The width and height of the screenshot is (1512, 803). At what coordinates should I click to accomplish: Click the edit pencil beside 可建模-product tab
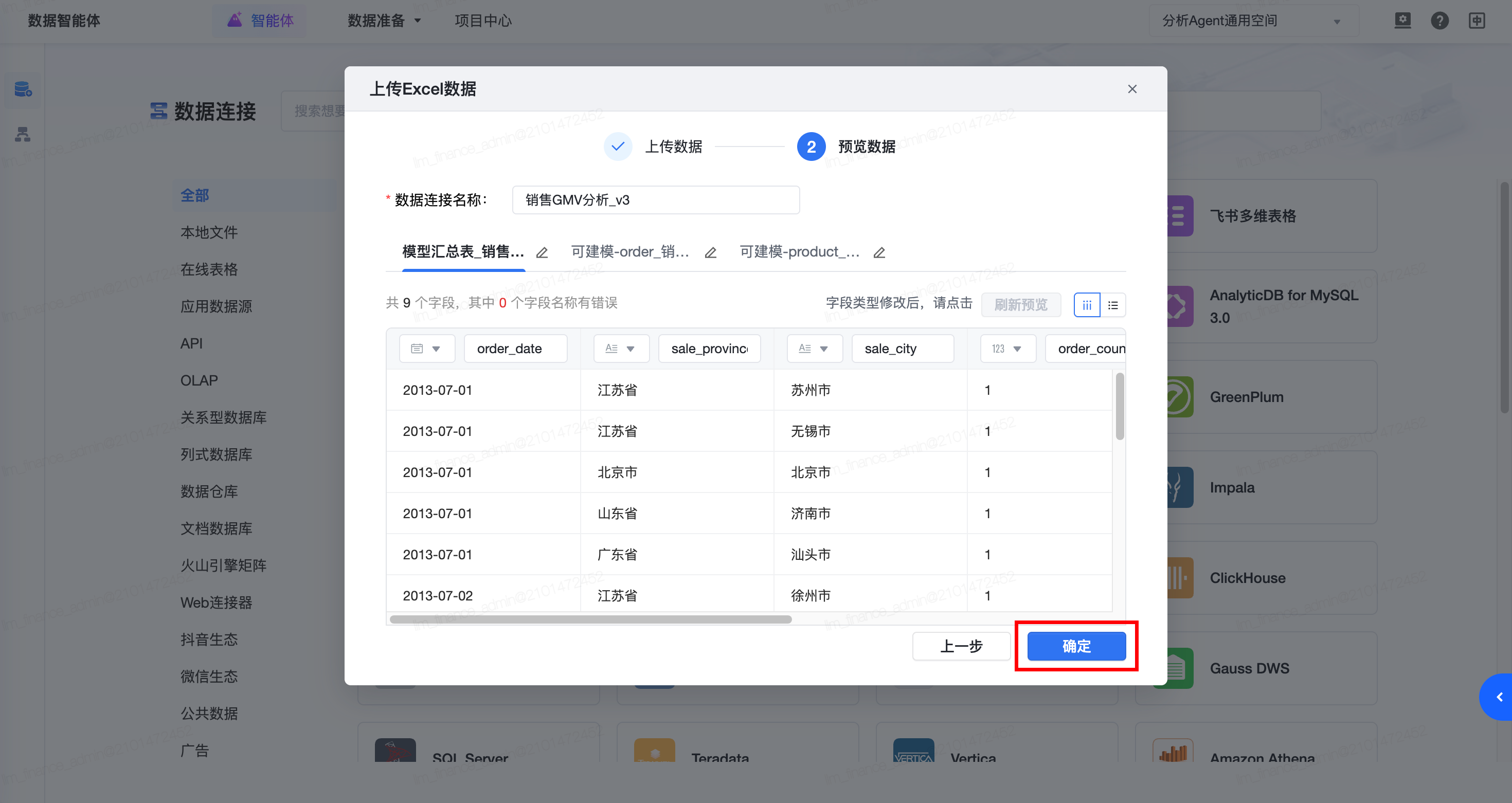[x=879, y=253]
